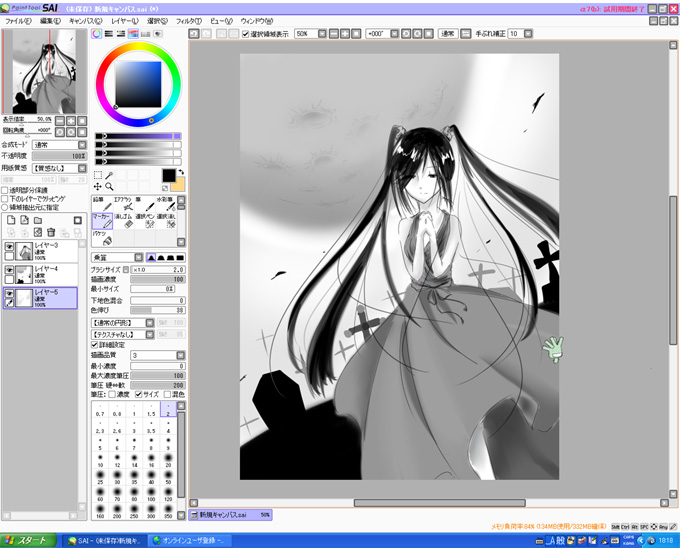Rotate view counterclockwise in navigator

[60, 132]
